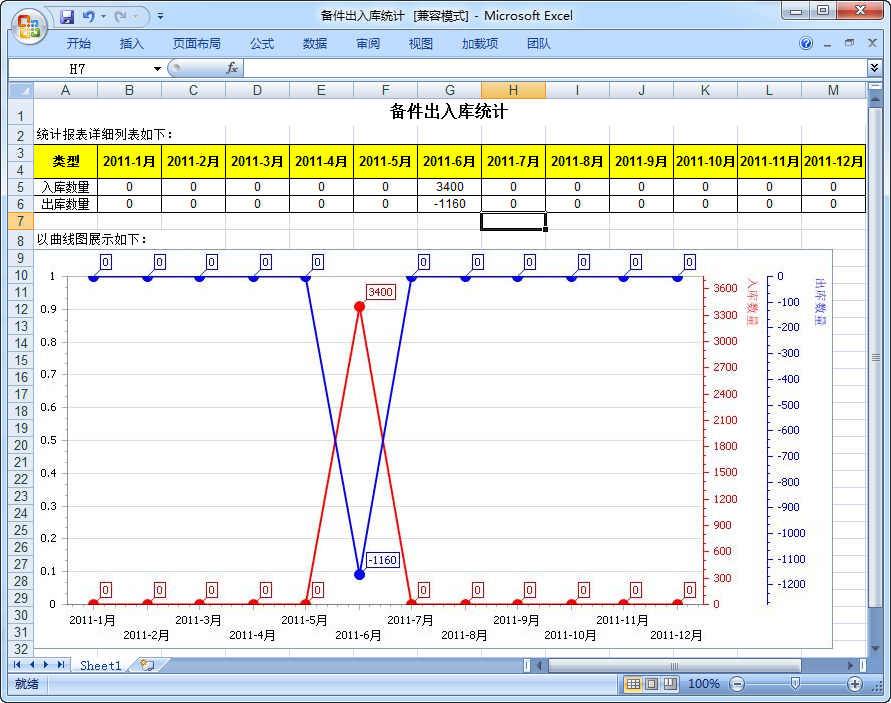Click the horizontal scrollbar thumb
Viewport: 891px width, 703px height.
point(675,665)
